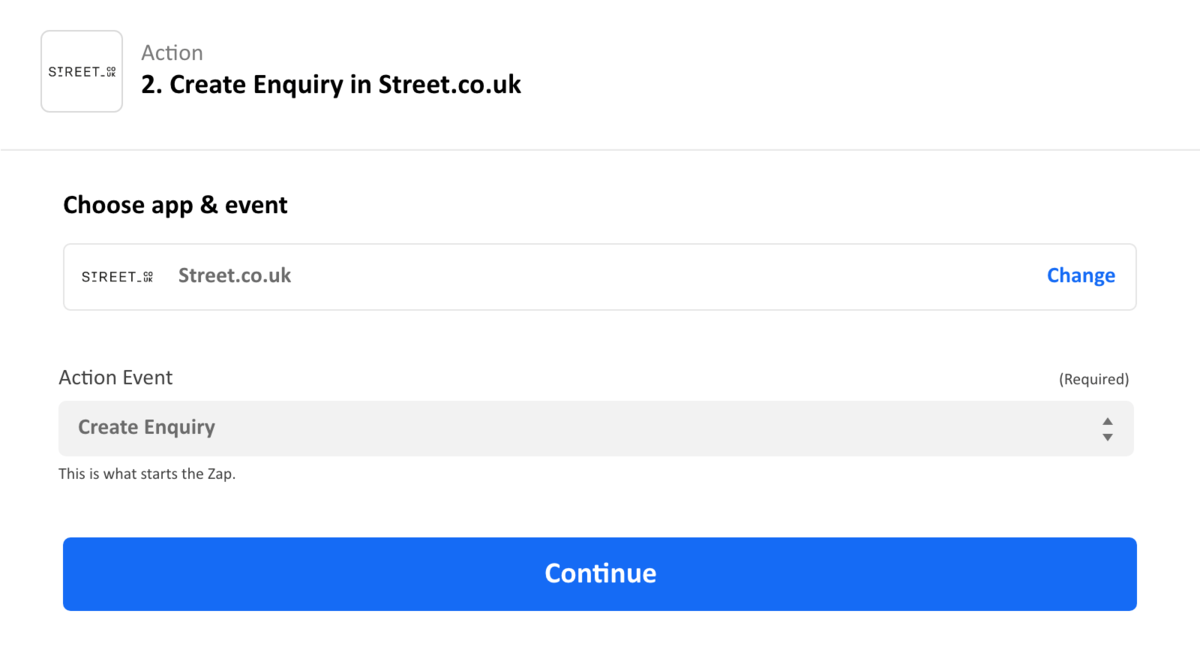The height and width of the screenshot is (656, 1200).
Task: Click the Required label next to Action Event
Action: click(x=1093, y=379)
